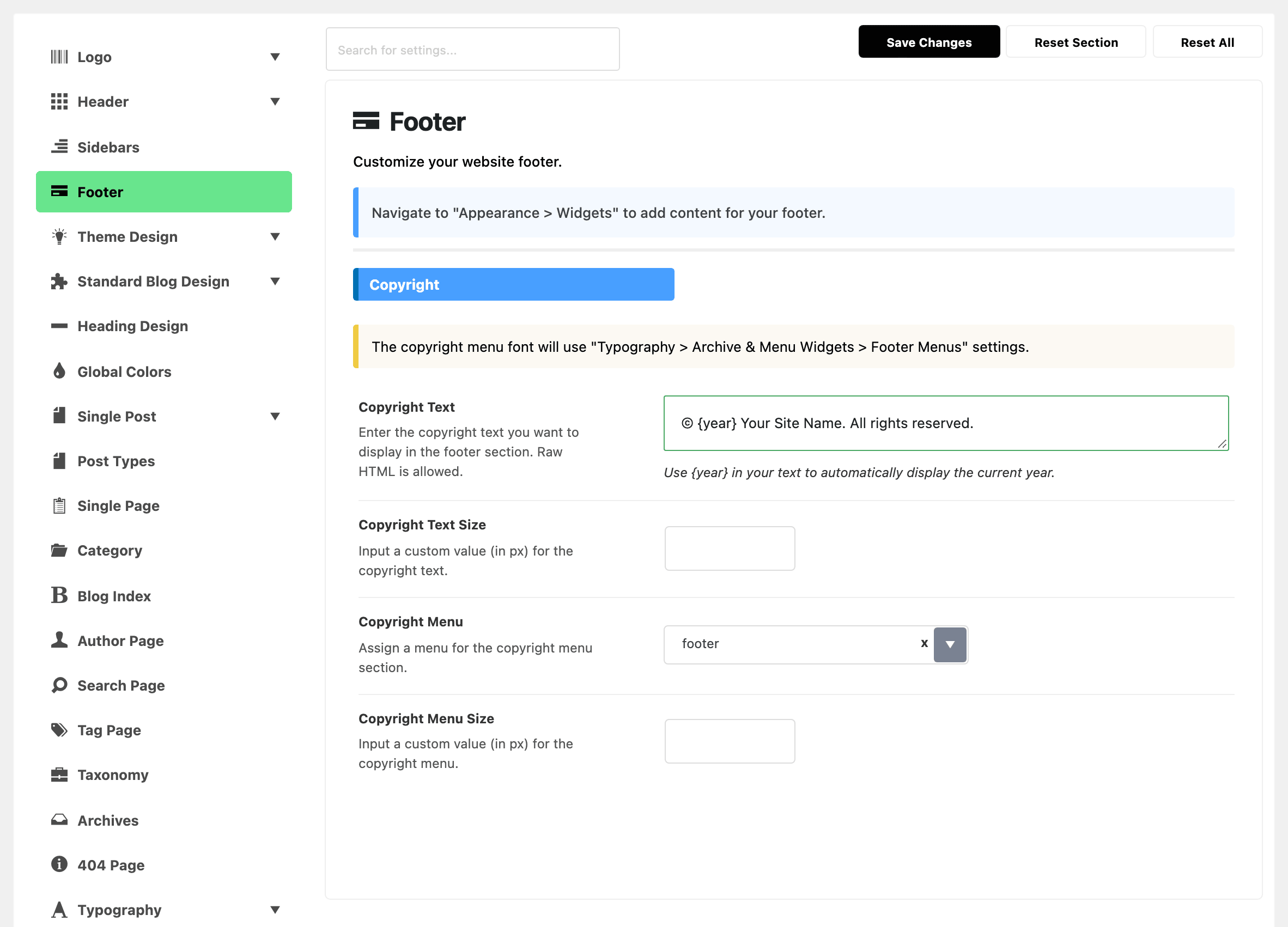Click the Logo barcode icon
Viewport: 1288px width, 927px height.
coord(59,57)
